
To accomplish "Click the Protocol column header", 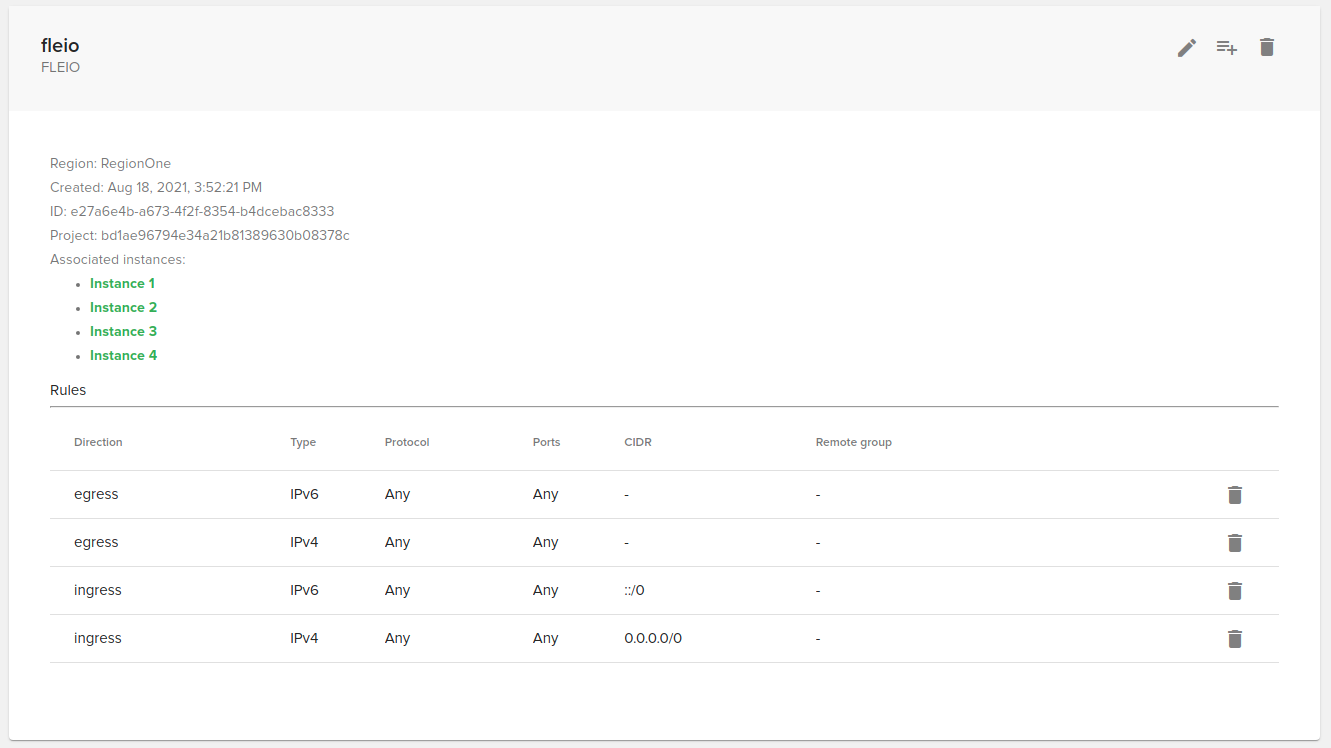I will click(407, 442).
